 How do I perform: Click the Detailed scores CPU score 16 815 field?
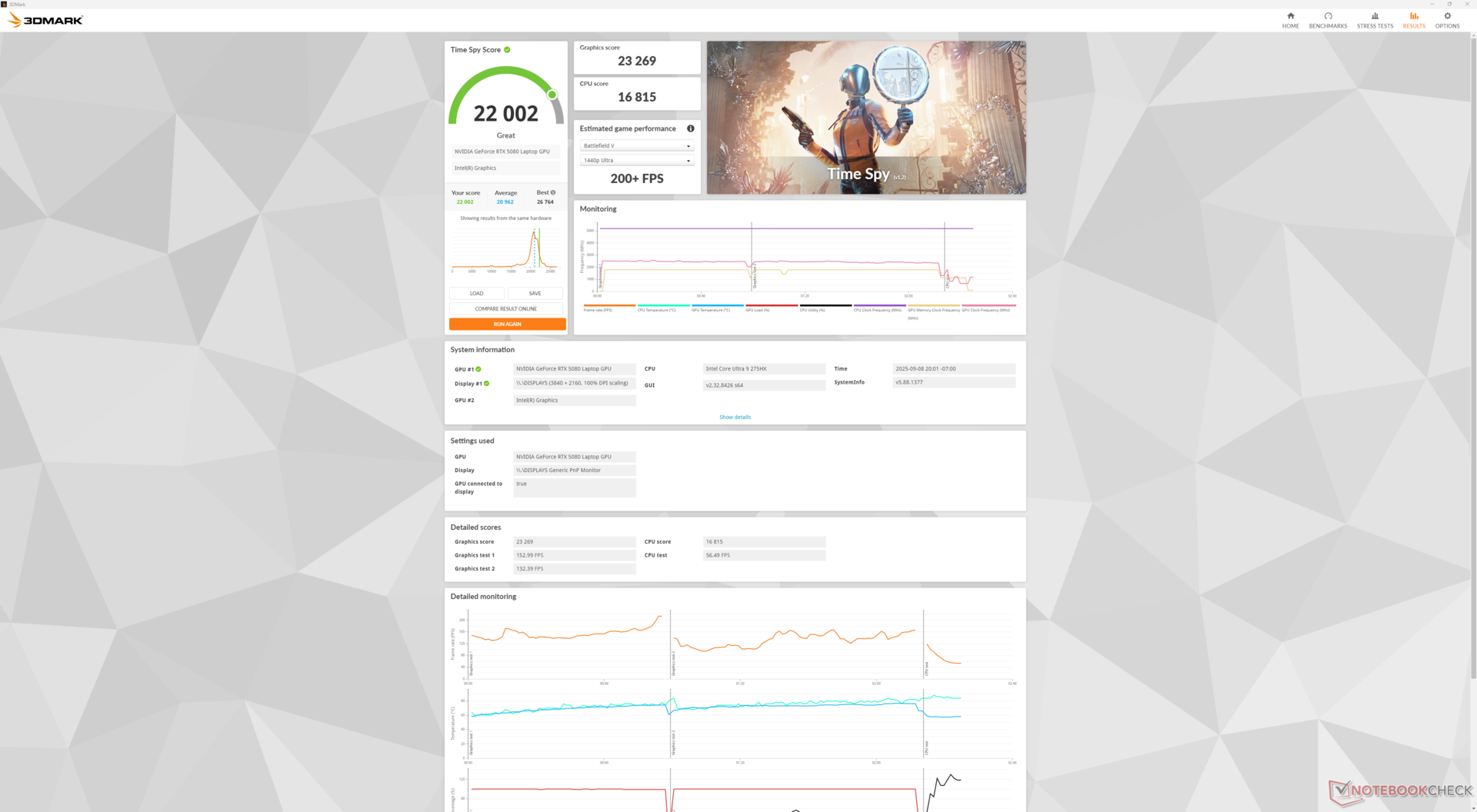pos(764,541)
